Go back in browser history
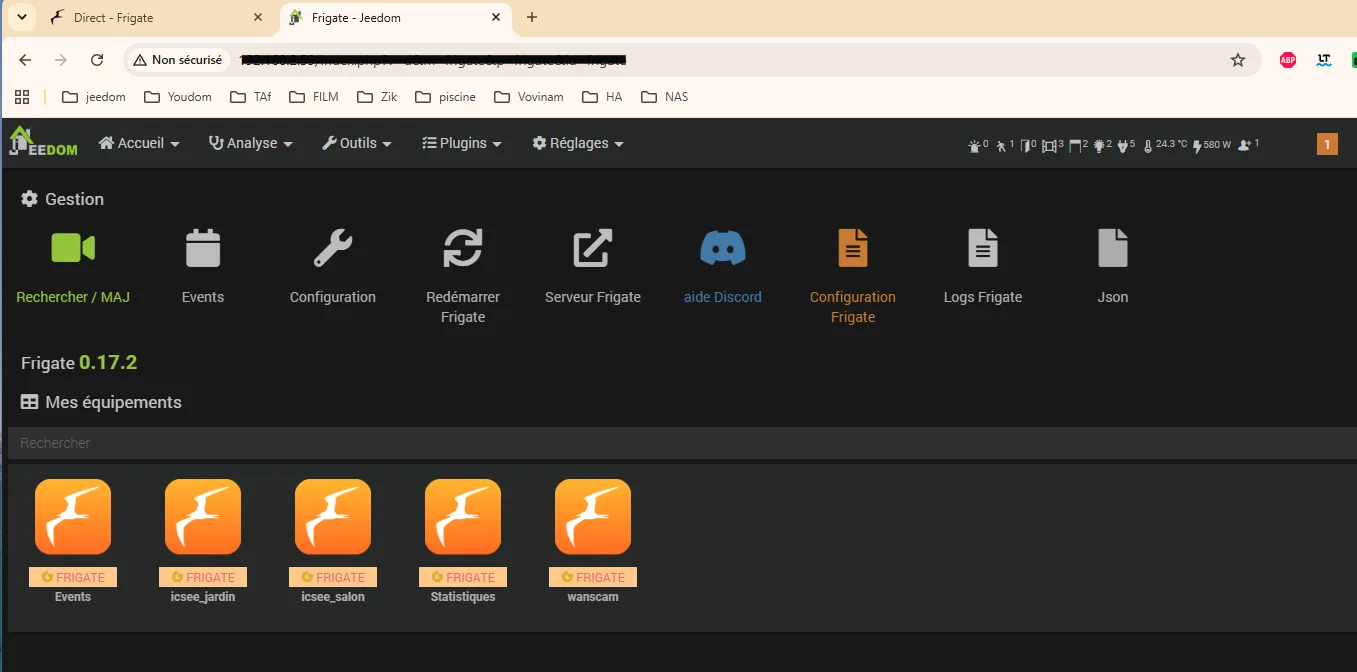 click(25, 60)
